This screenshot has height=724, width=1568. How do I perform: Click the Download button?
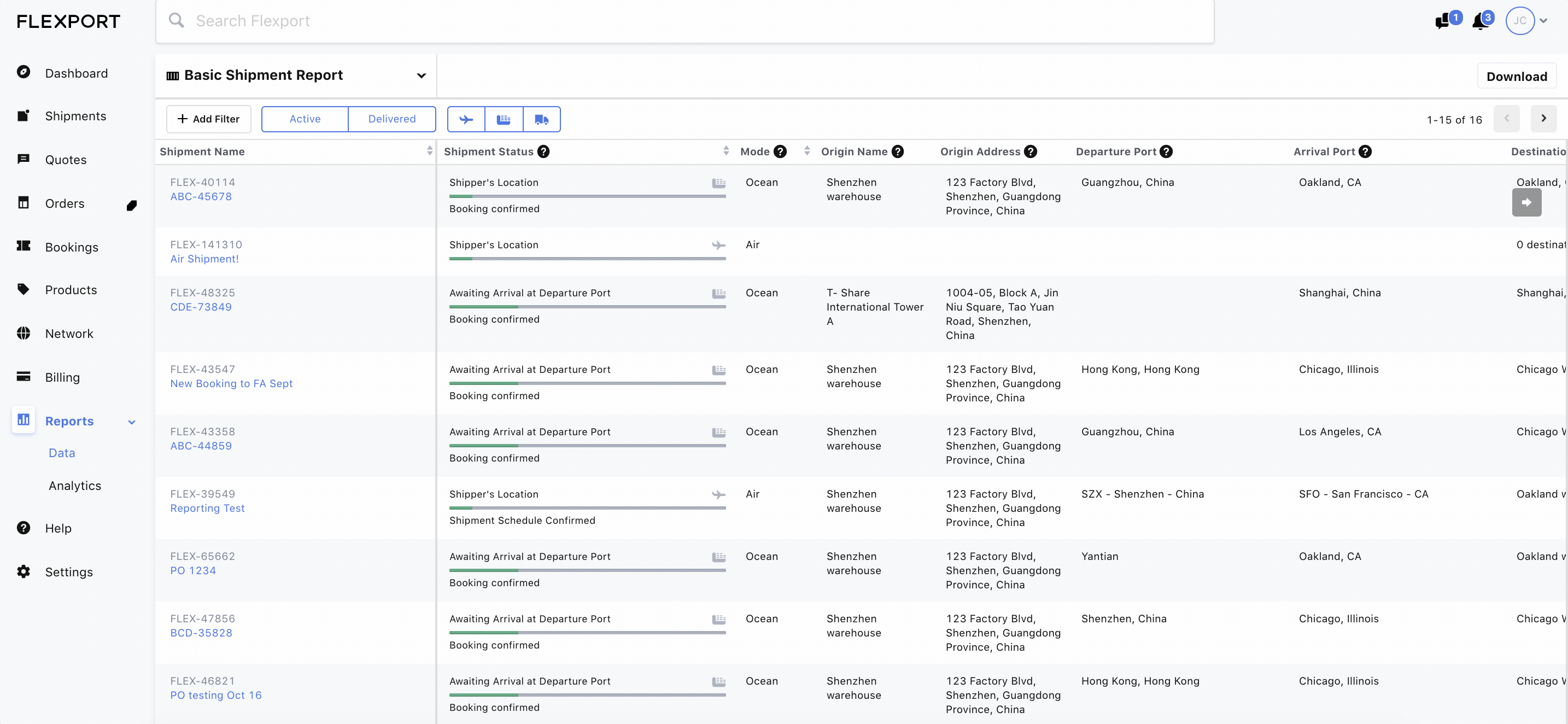click(x=1516, y=77)
